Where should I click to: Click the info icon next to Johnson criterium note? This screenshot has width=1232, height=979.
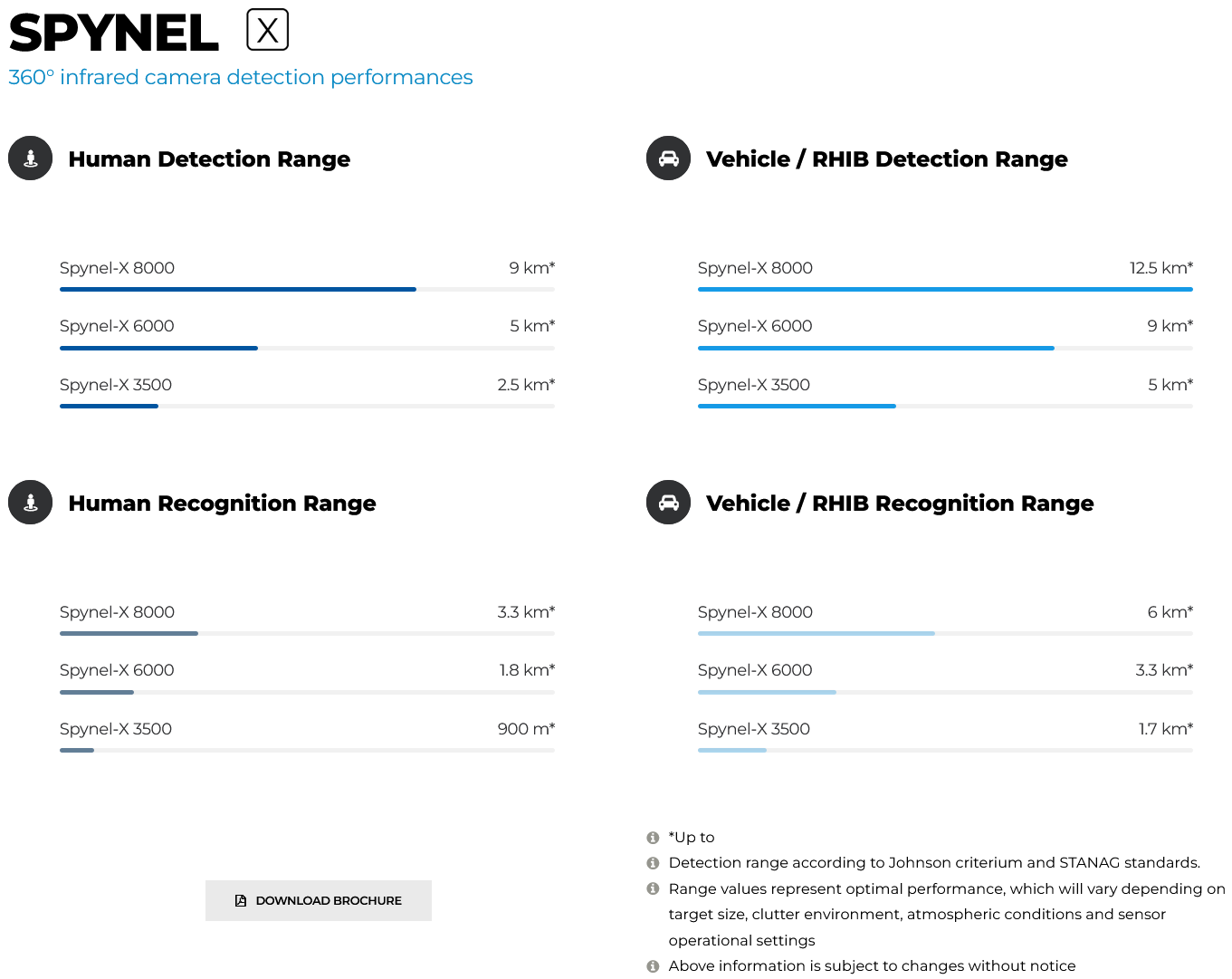(x=653, y=863)
